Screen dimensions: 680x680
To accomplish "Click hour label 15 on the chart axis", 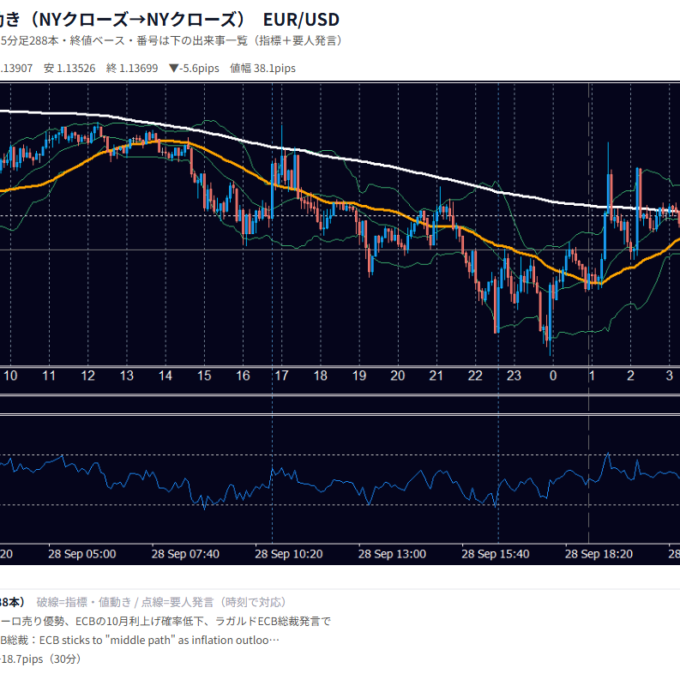I will tap(204, 376).
